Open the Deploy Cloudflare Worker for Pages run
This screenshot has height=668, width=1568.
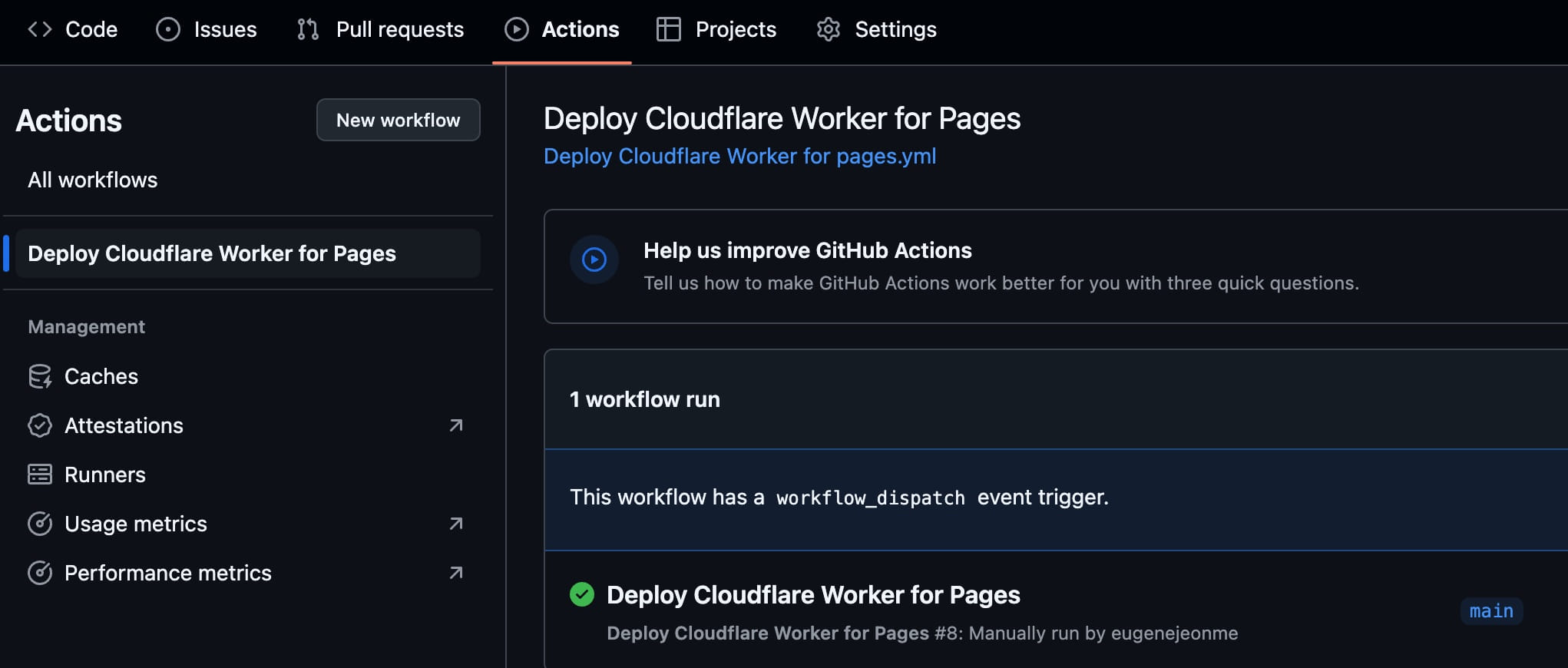pyautogui.click(x=813, y=595)
